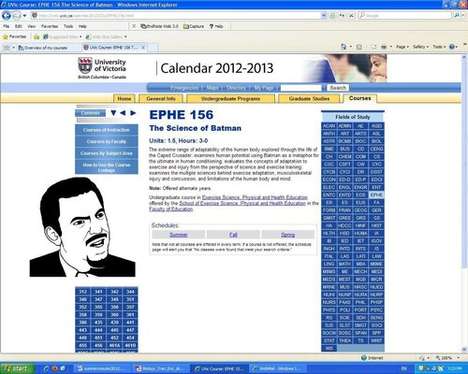468x374 pixels.
Task: Open the Spring schedule link
Action: [x=288, y=235]
